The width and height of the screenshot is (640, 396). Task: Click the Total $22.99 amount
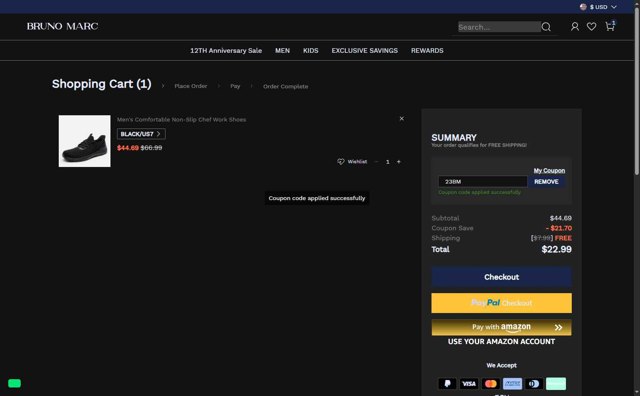[556, 249]
